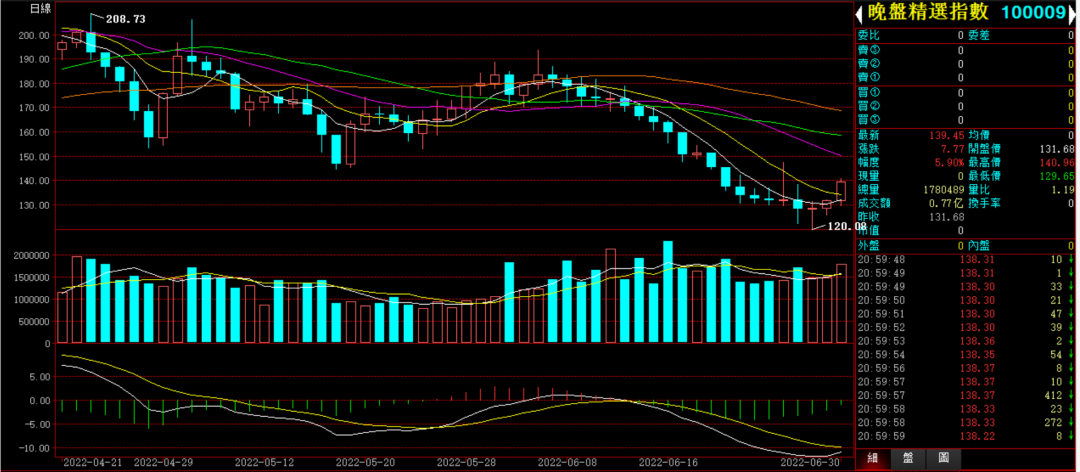This screenshot has height=472, width=1080.
Task: Click the down arrow on the 412 volume row
Action: pyautogui.click(x=1071, y=396)
